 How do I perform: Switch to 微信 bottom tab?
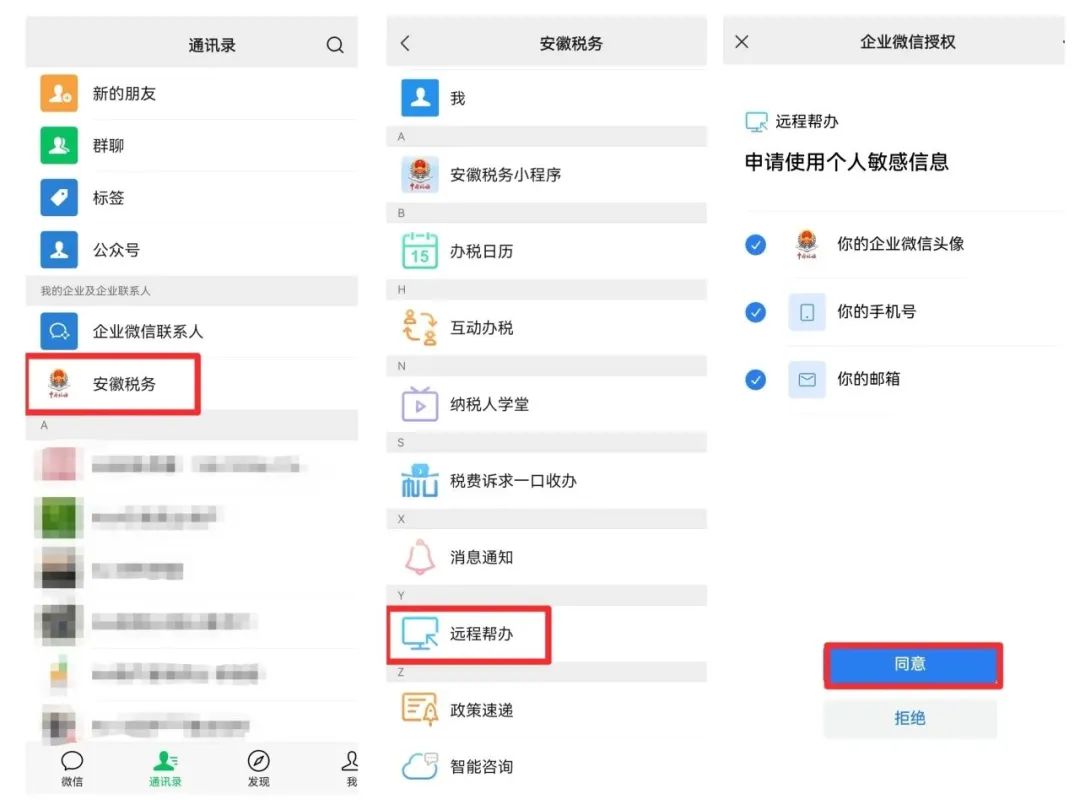click(72, 769)
